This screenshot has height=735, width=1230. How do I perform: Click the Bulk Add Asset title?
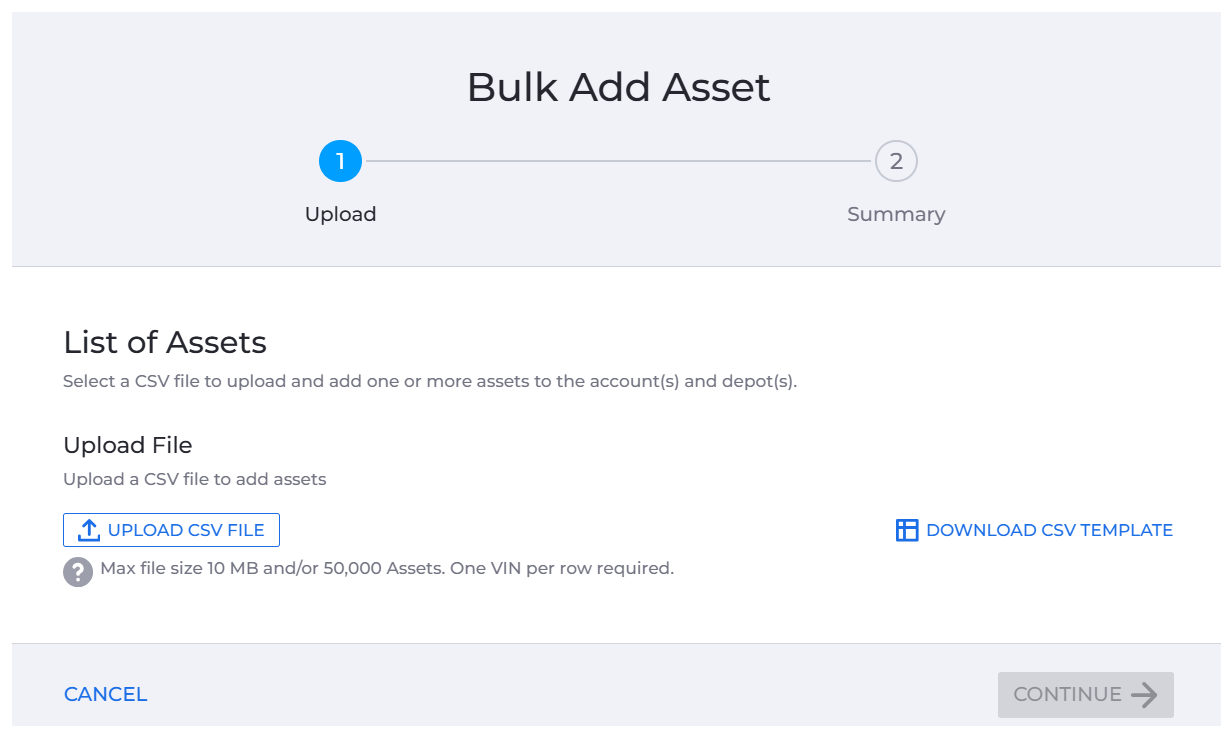coord(619,87)
